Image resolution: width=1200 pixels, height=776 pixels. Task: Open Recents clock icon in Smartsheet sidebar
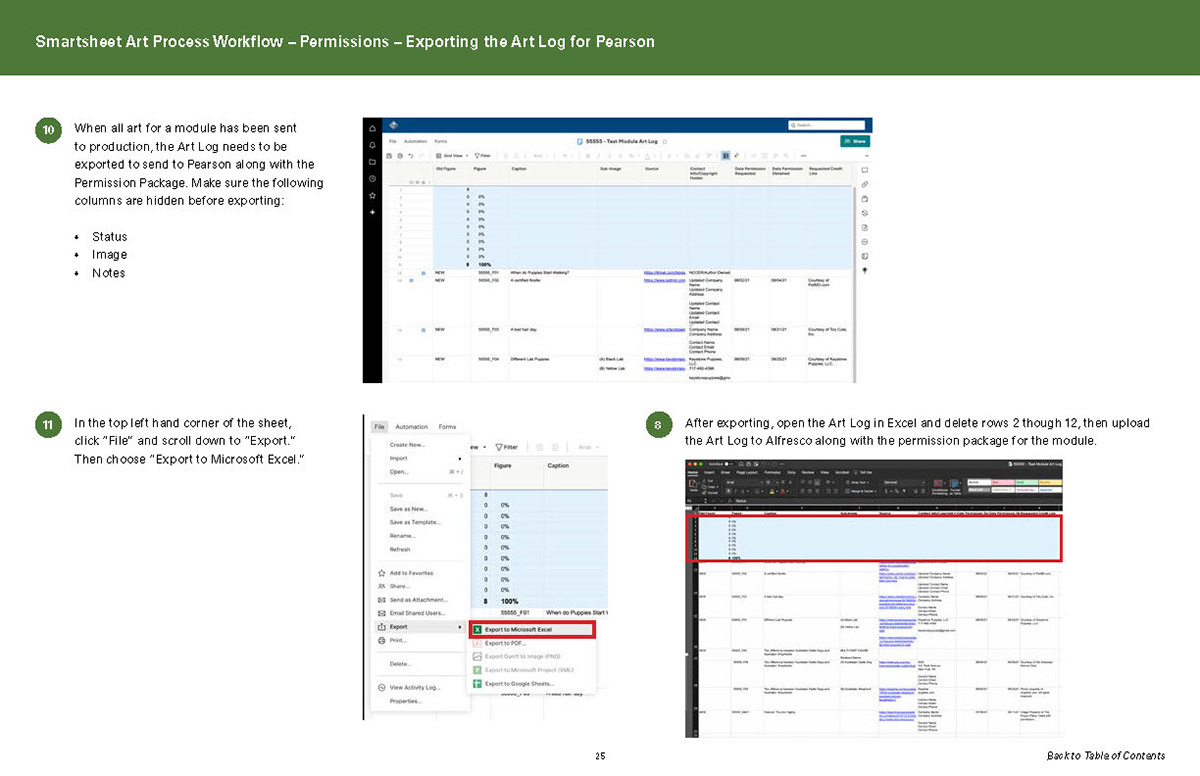click(373, 179)
